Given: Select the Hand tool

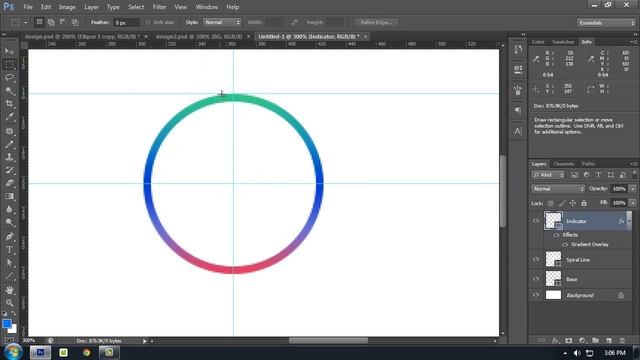Looking at the screenshot, I should tap(9, 290).
